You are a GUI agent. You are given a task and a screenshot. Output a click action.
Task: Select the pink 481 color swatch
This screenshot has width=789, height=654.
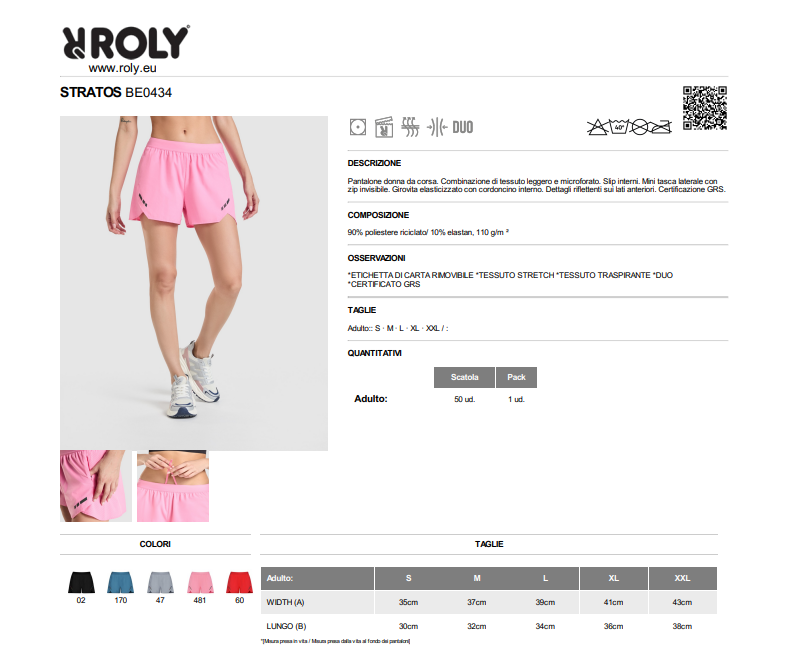click(200, 582)
